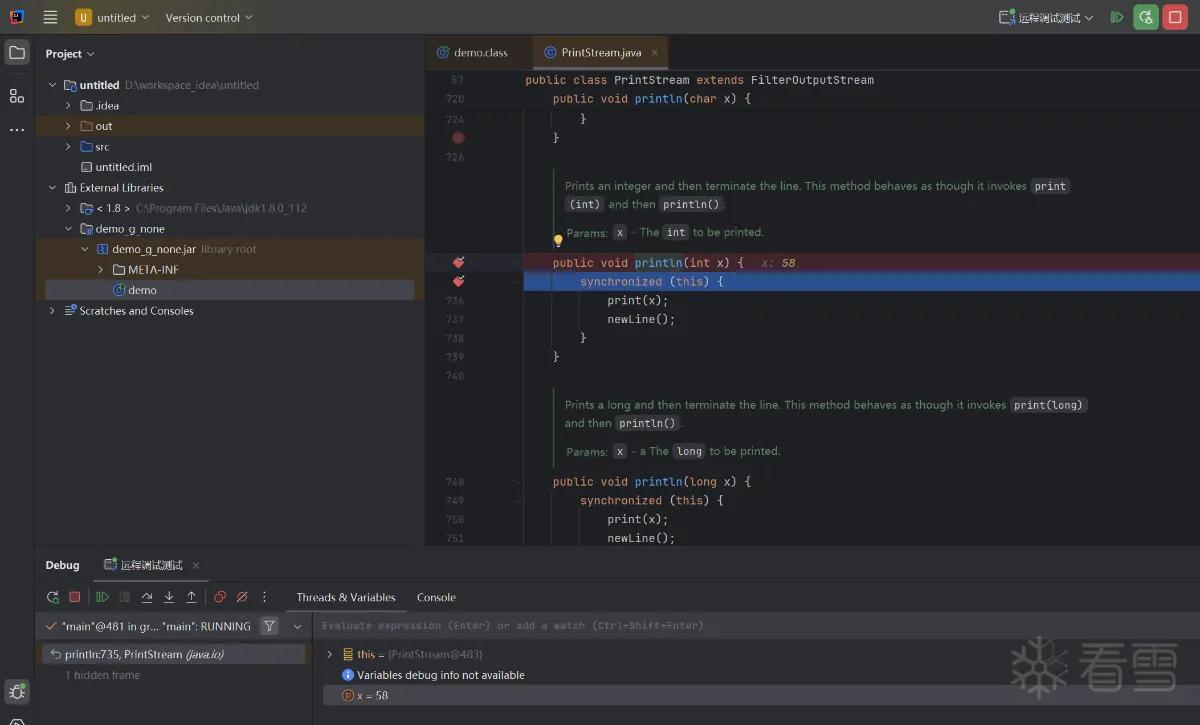Image resolution: width=1200 pixels, height=725 pixels.
Task: Stop the debug session with red square
Action: click(x=74, y=597)
